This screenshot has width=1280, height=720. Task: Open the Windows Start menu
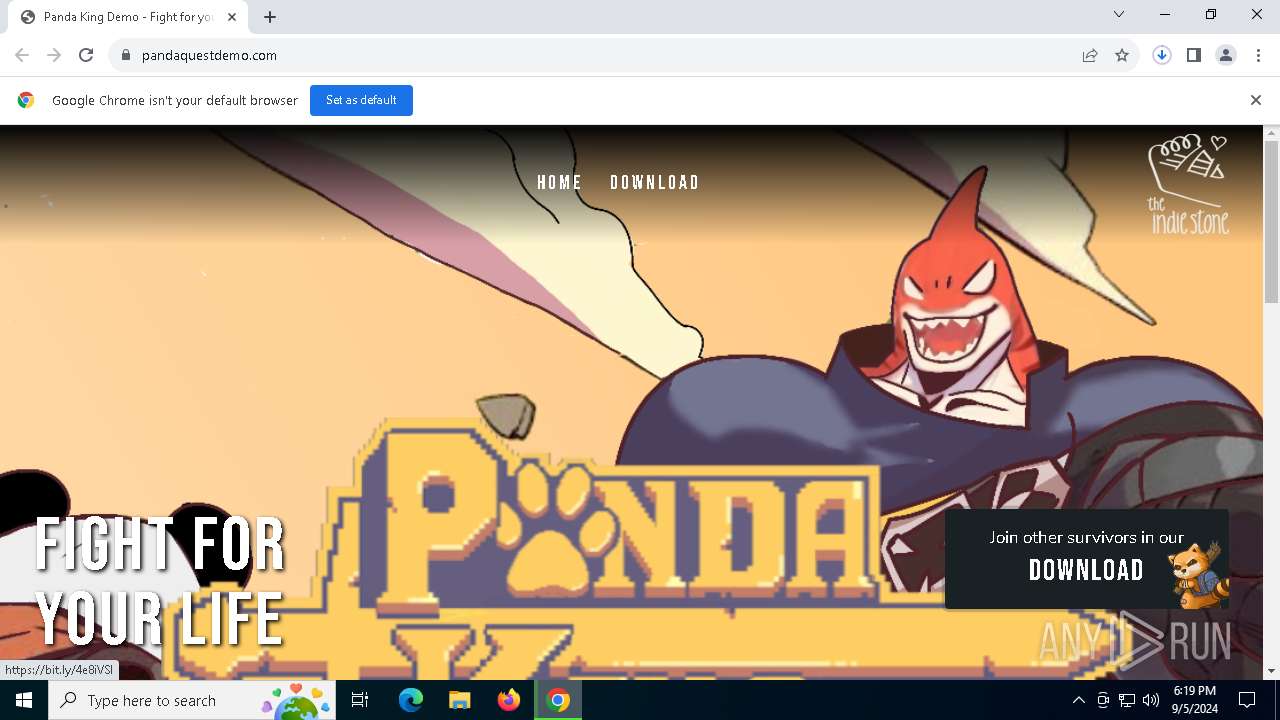click(x=24, y=700)
